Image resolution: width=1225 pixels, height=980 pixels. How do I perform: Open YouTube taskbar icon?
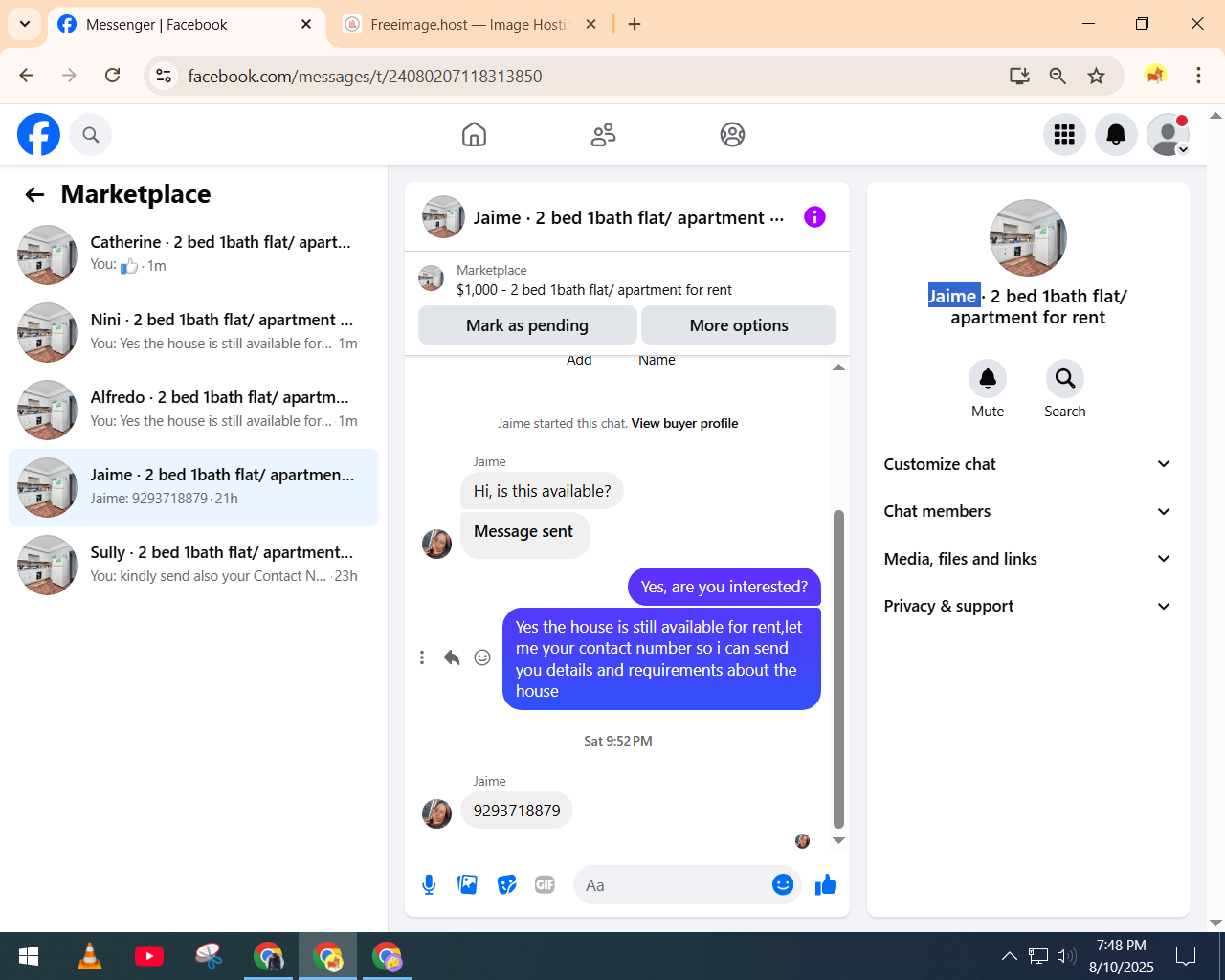(x=149, y=956)
